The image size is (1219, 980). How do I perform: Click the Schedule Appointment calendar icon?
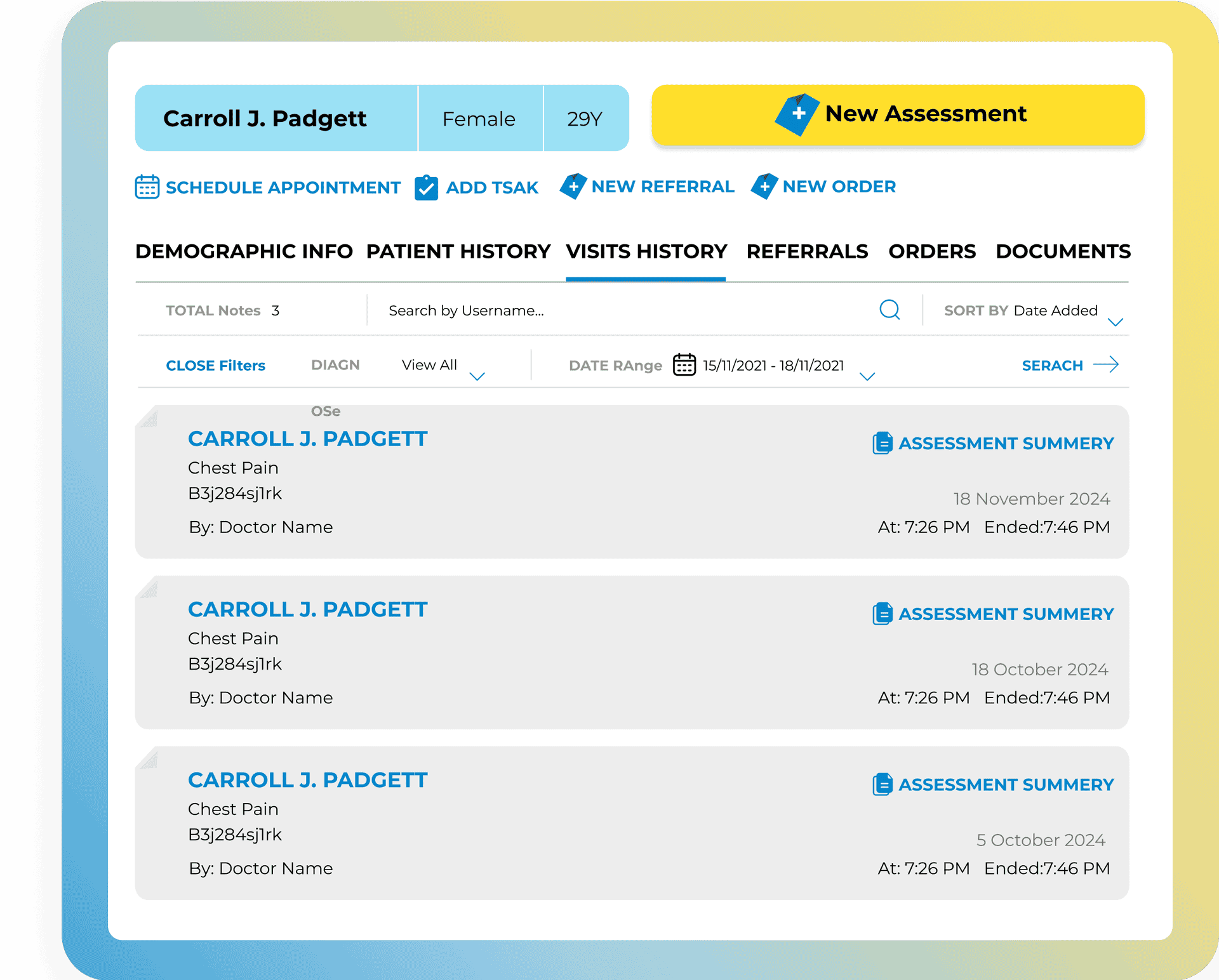click(x=147, y=187)
